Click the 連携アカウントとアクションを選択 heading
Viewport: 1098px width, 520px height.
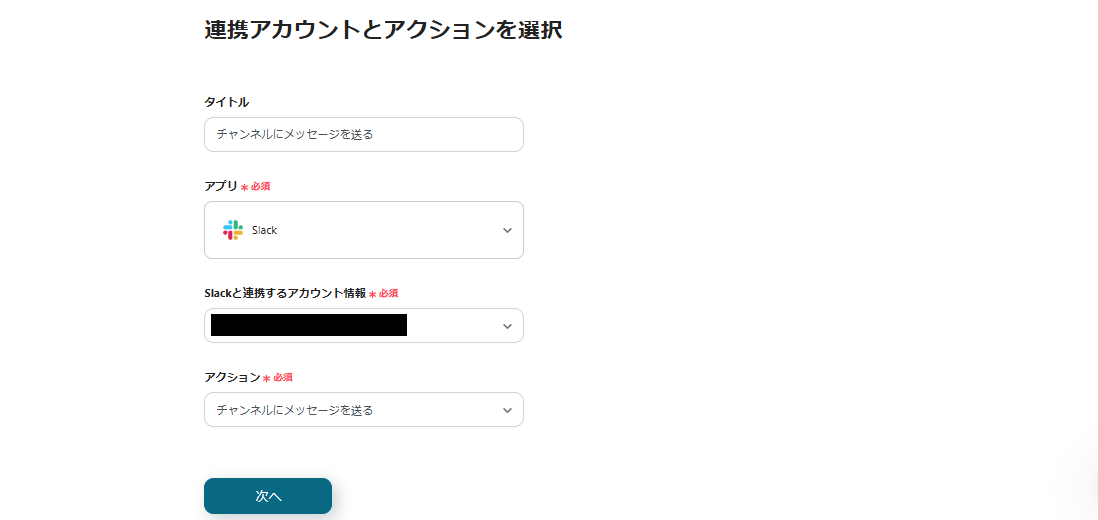pyautogui.click(x=383, y=30)
